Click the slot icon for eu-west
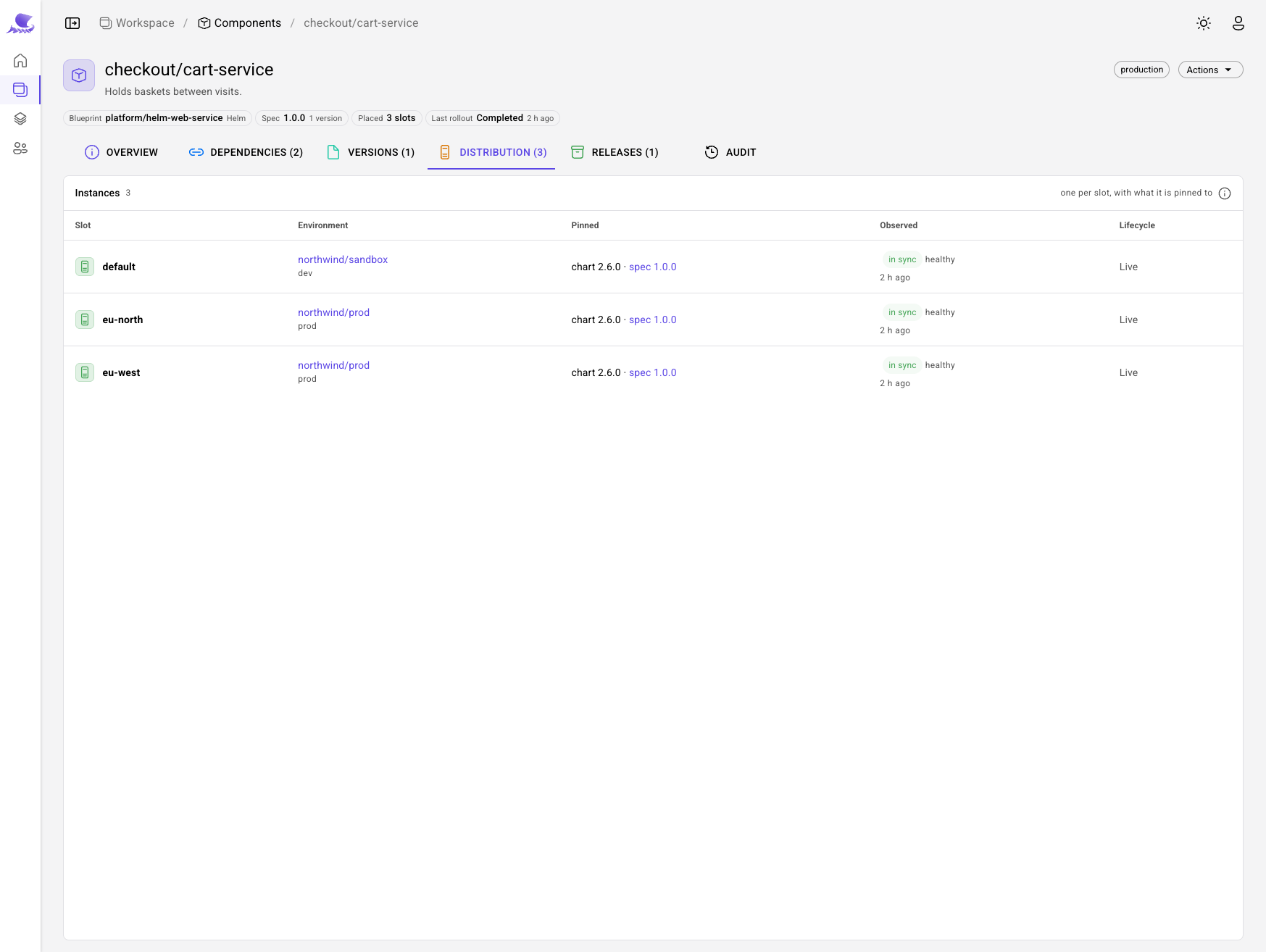The width and height of the screenshot is (1266, 952). coord(85,372)
